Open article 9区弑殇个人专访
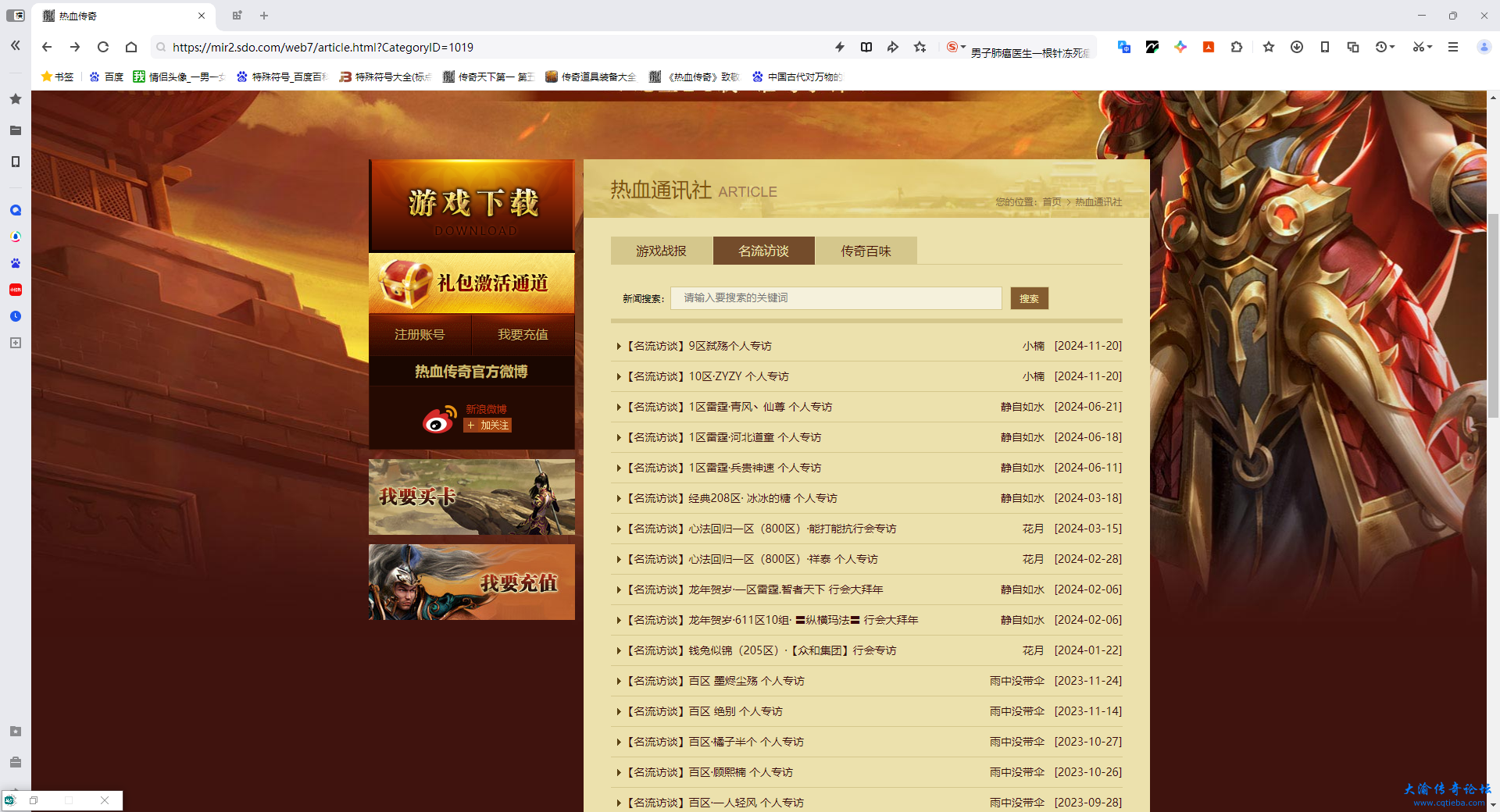Screen dimensions: 1500x812 pos(730,346)
